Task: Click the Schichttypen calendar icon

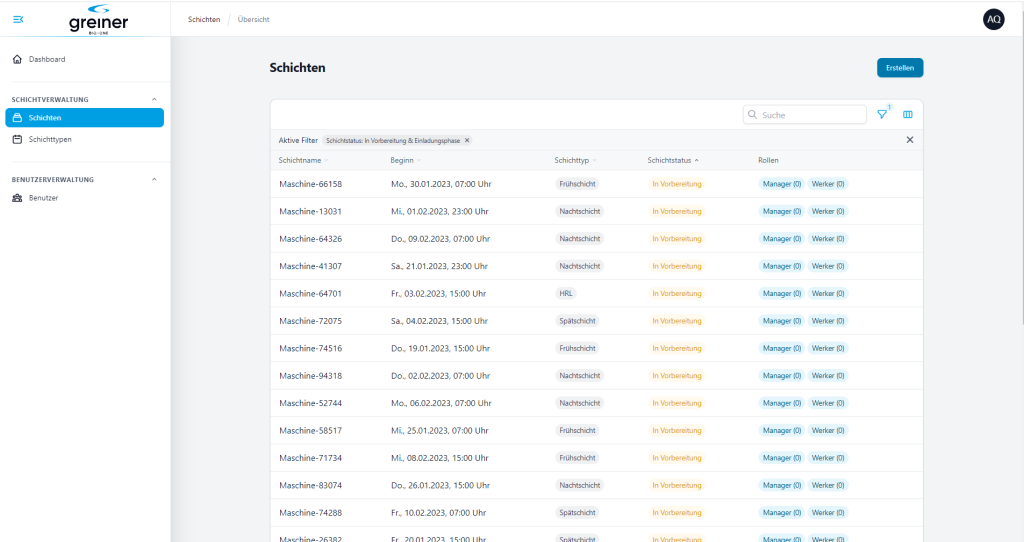Action: coord(17,140)
